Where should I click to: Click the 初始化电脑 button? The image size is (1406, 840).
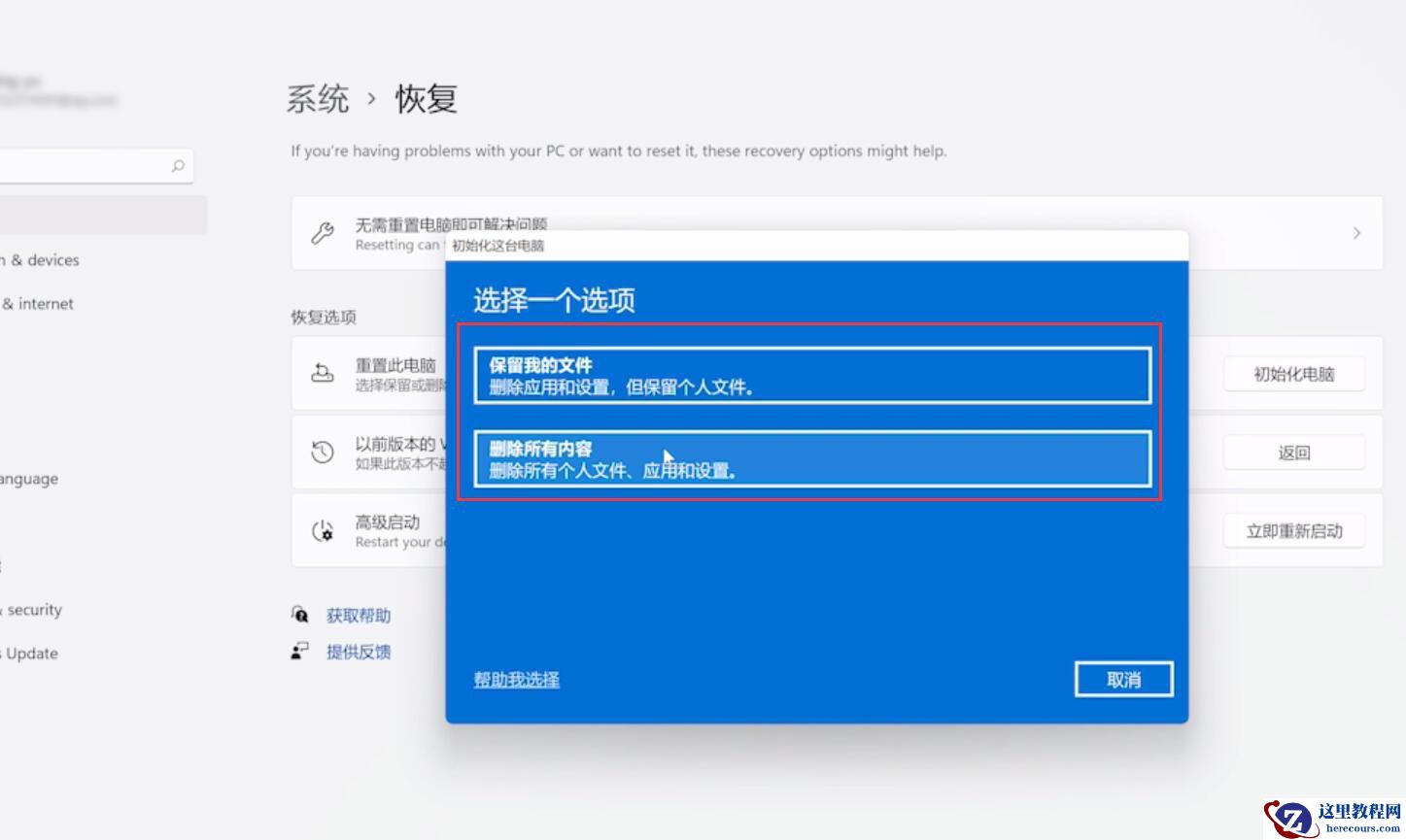pos(1294,374)
